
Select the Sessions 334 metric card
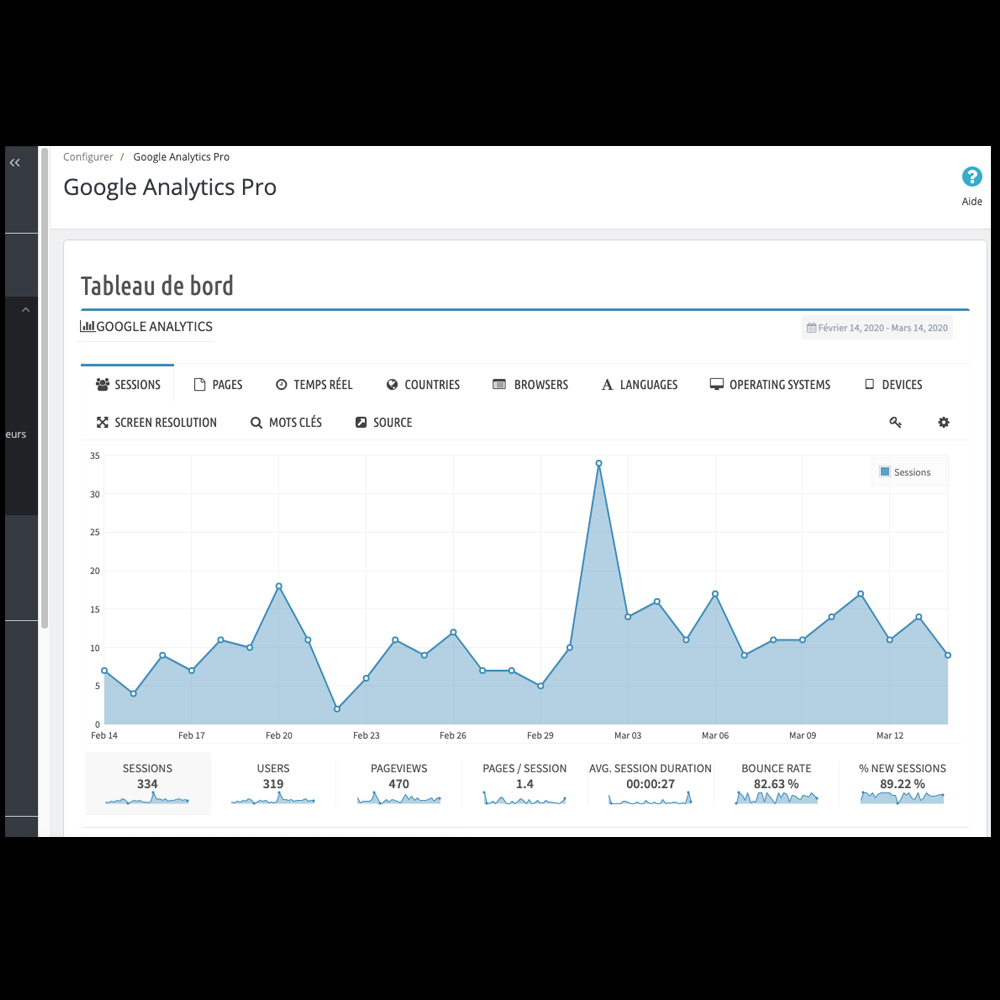pyautogui.click(x=147, y=783)
